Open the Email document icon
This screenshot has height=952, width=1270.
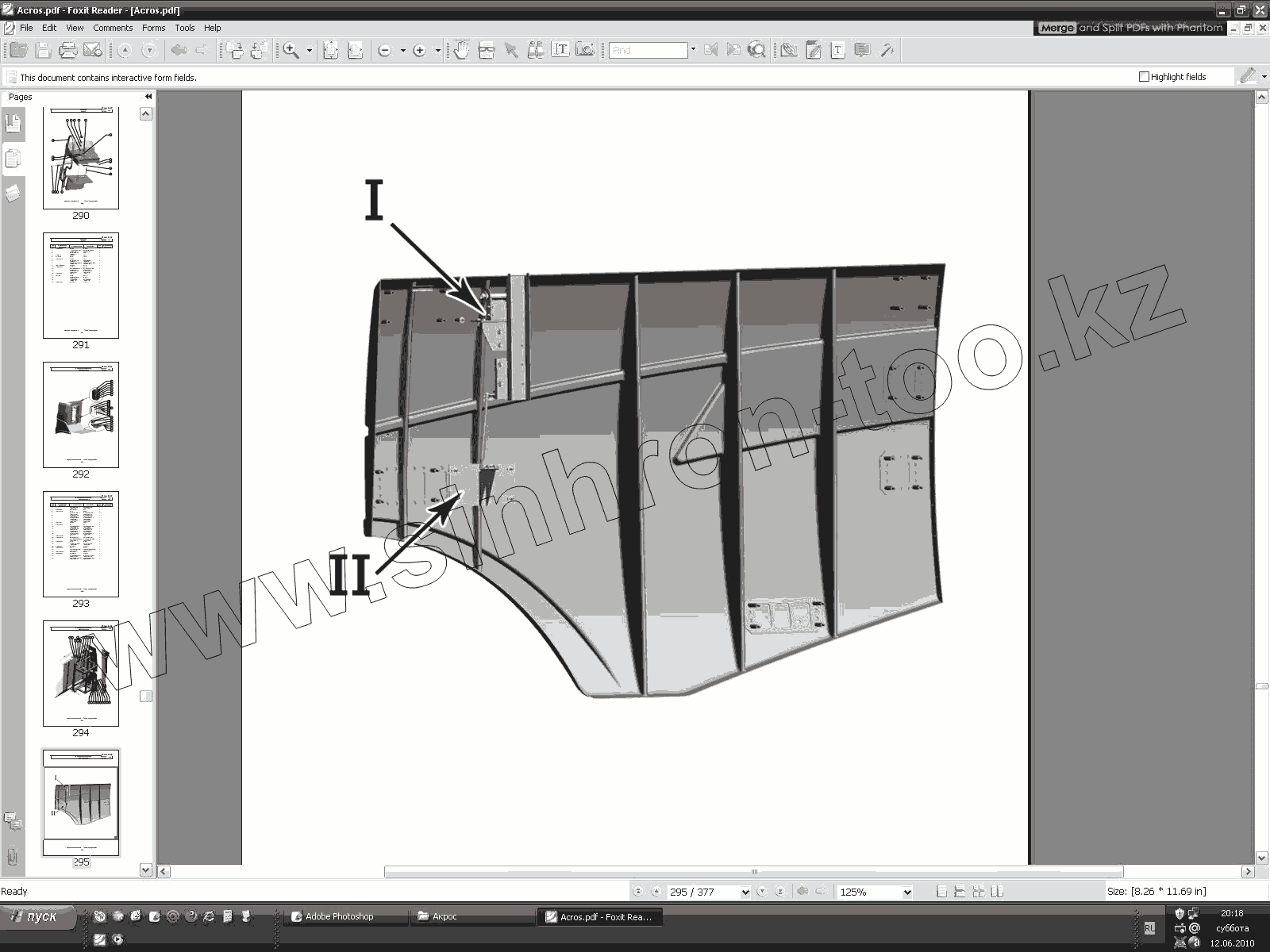93,51
